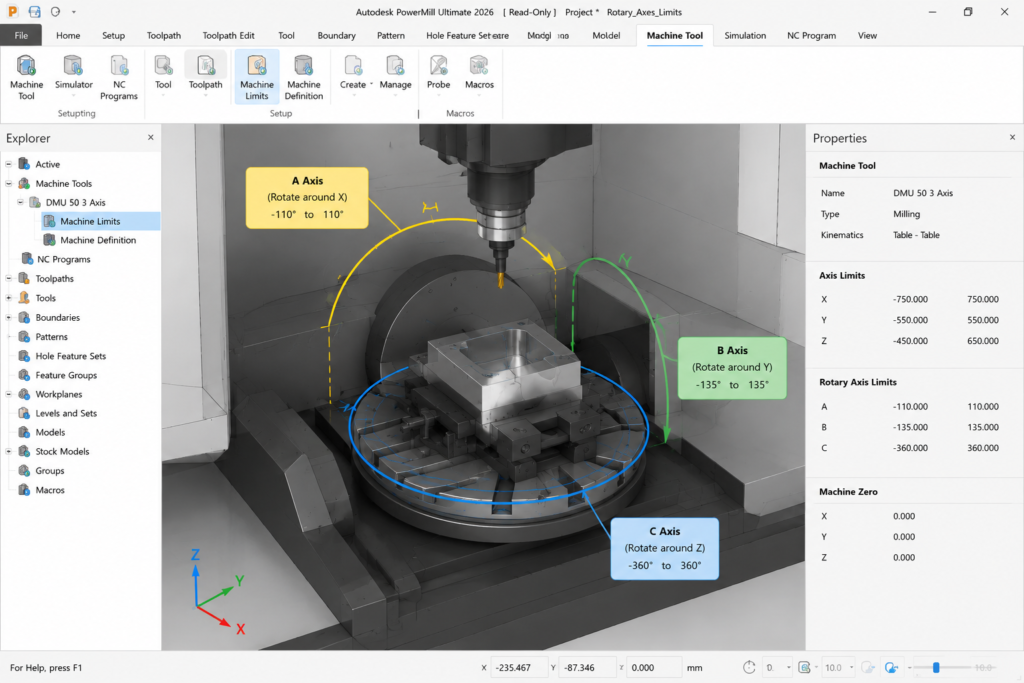Select Machine Definition in the Explorer tree
The width and height of the screenshot is (1024, 683).
click(98, 240)
